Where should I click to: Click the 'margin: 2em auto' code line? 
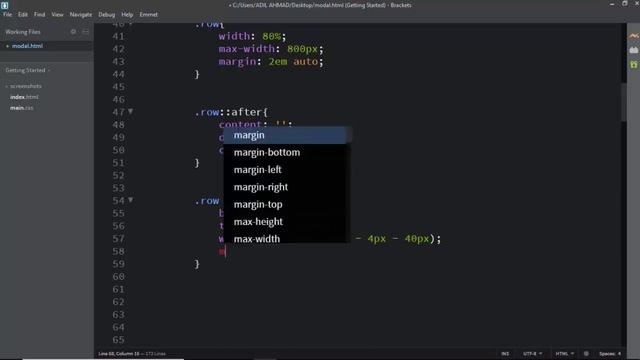(x=271, y=62)
